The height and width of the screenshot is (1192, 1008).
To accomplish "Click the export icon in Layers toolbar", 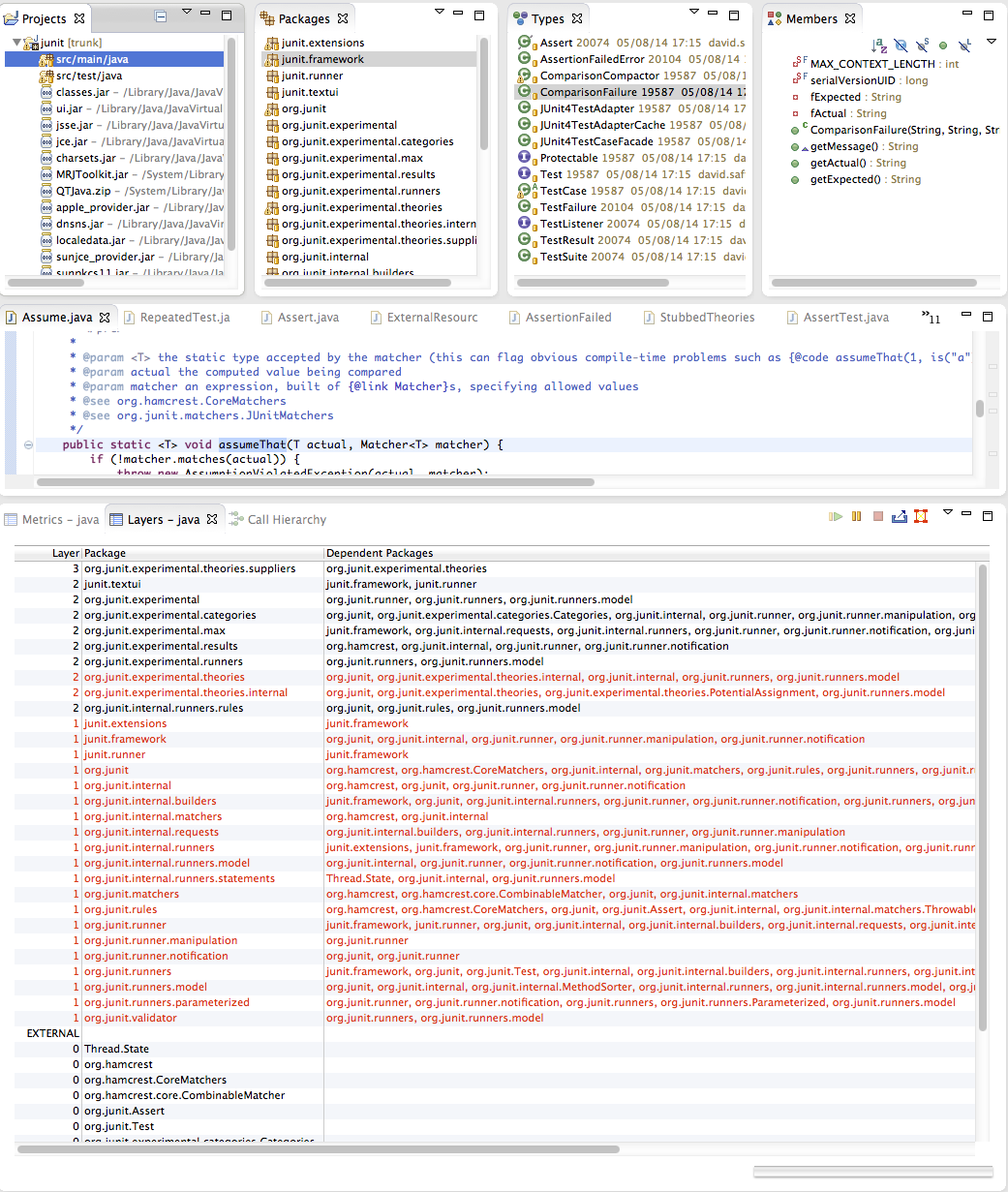I will click(900, 517).
